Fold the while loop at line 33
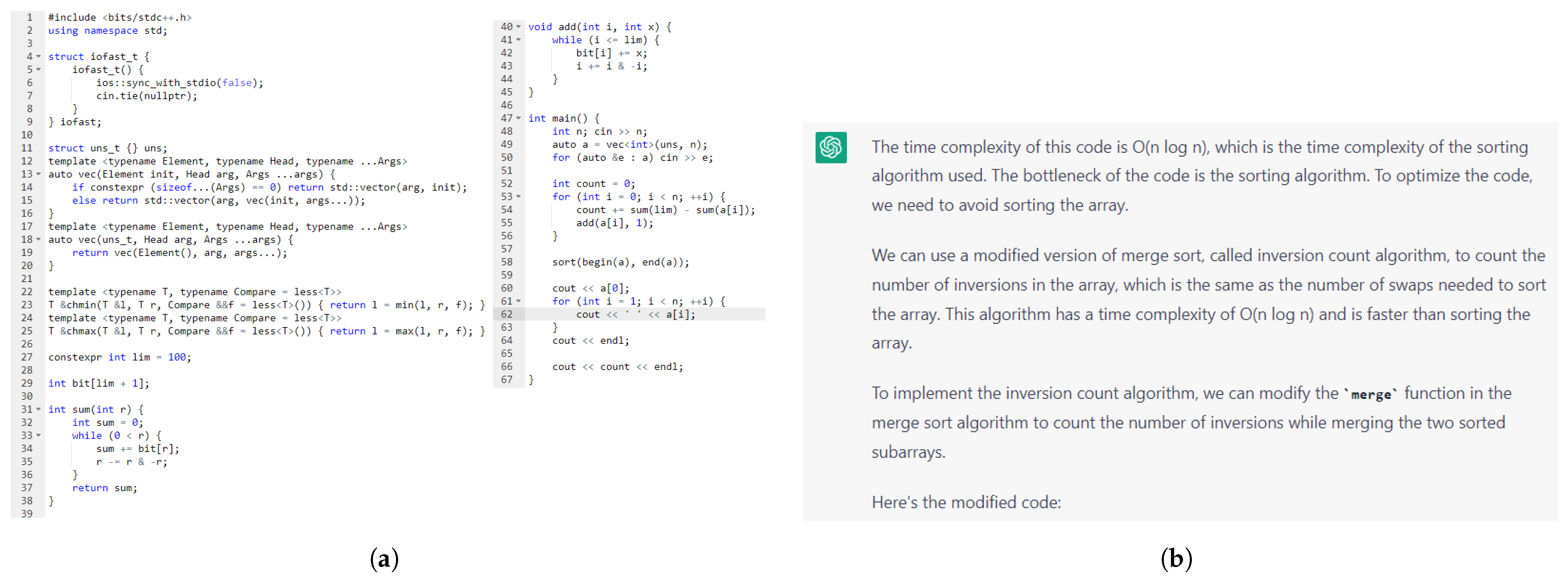The image size is (1568, 578). pos(38,436)
